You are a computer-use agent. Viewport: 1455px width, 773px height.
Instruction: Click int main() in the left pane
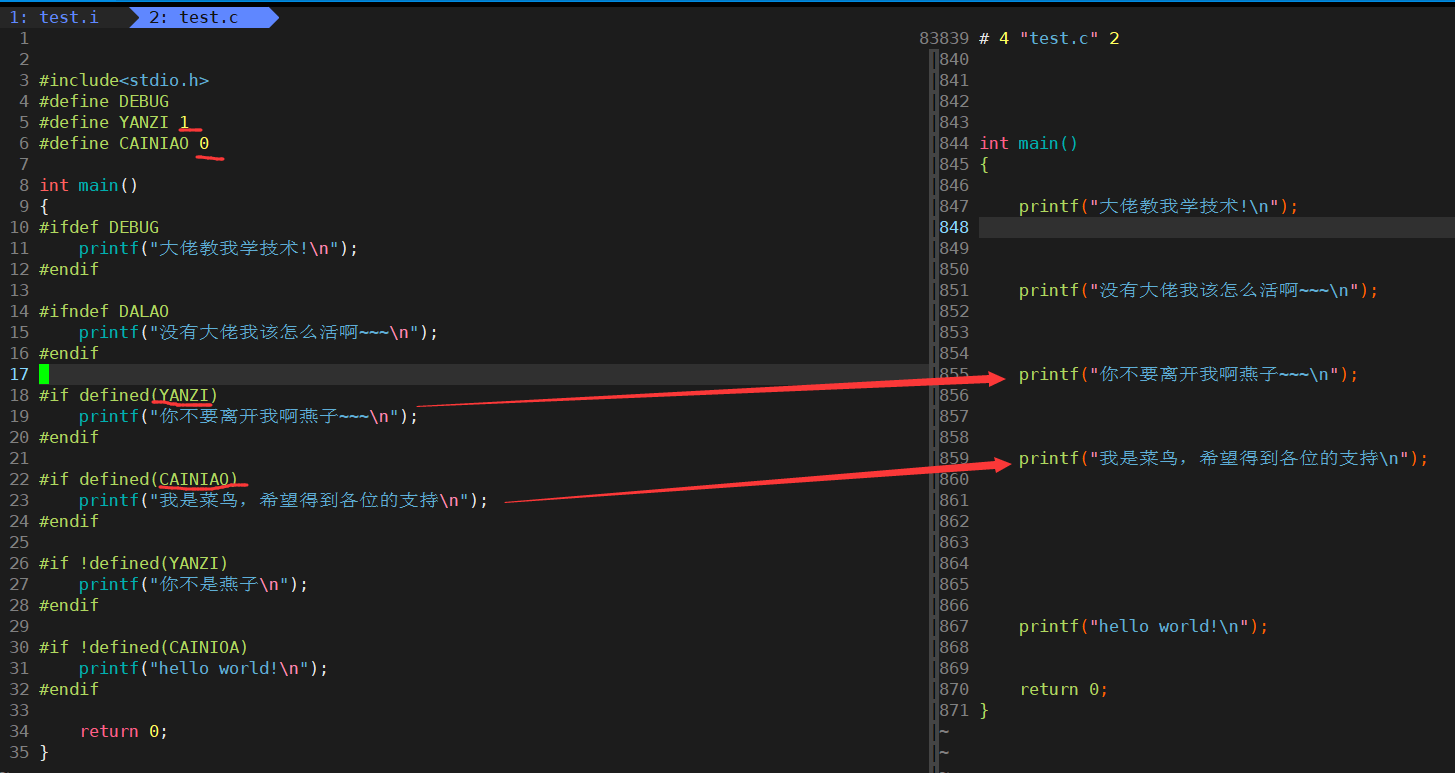pyautogui.click(x=89, y=185)
